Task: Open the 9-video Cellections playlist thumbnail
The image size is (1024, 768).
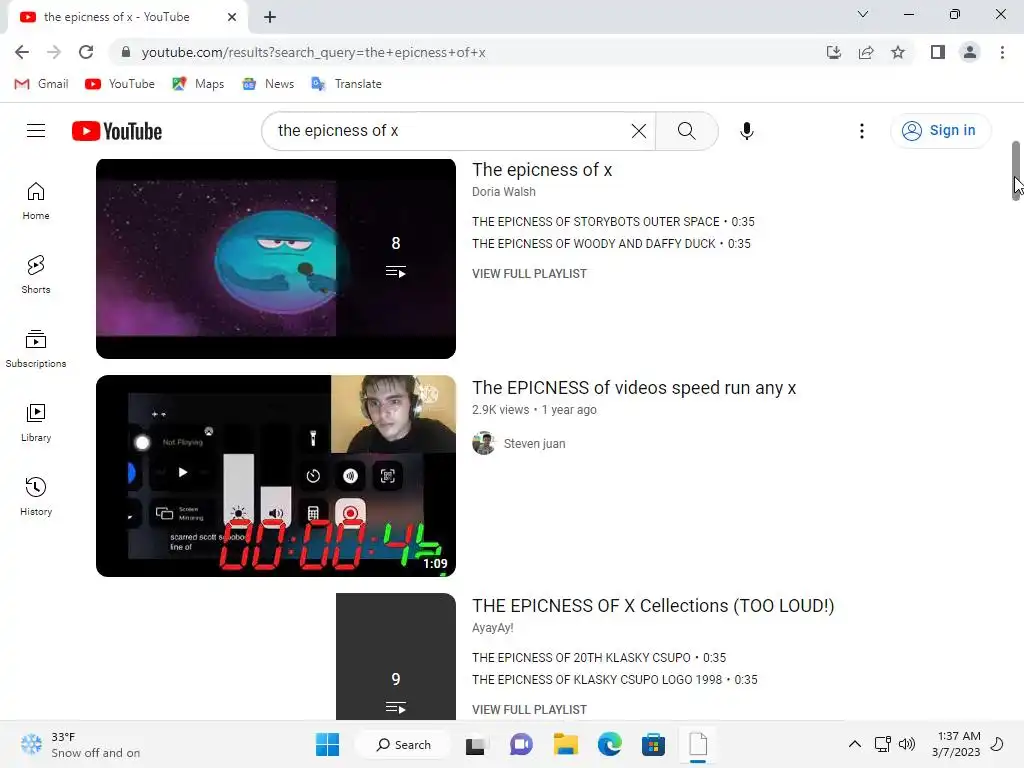Action: [x=396, y=656]
